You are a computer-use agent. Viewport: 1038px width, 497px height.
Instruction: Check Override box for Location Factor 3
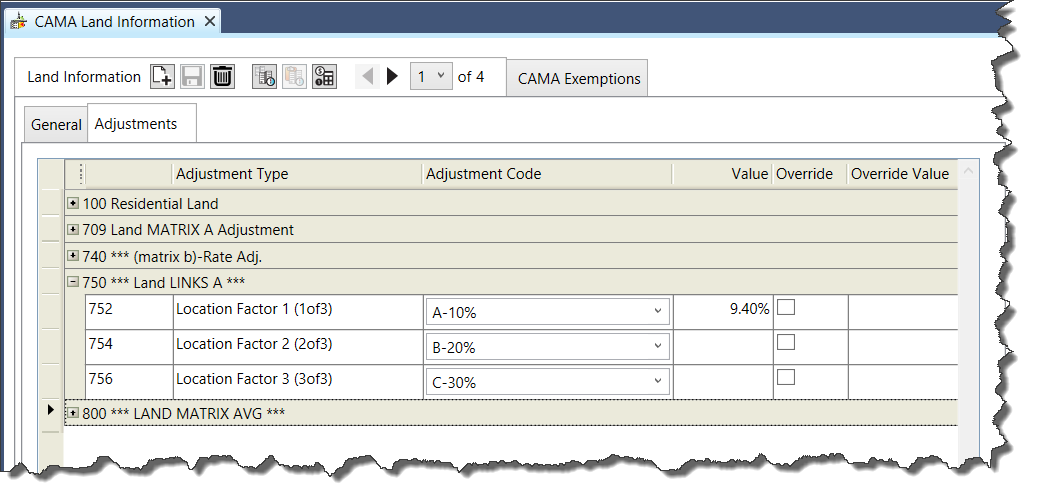[787, 378]
